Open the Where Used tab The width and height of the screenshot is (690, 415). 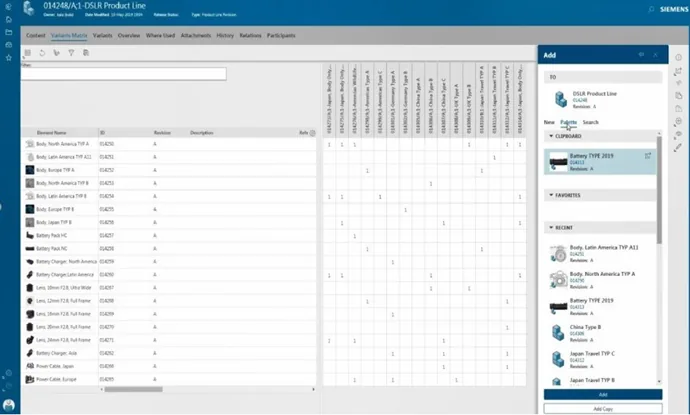(160, 36)
